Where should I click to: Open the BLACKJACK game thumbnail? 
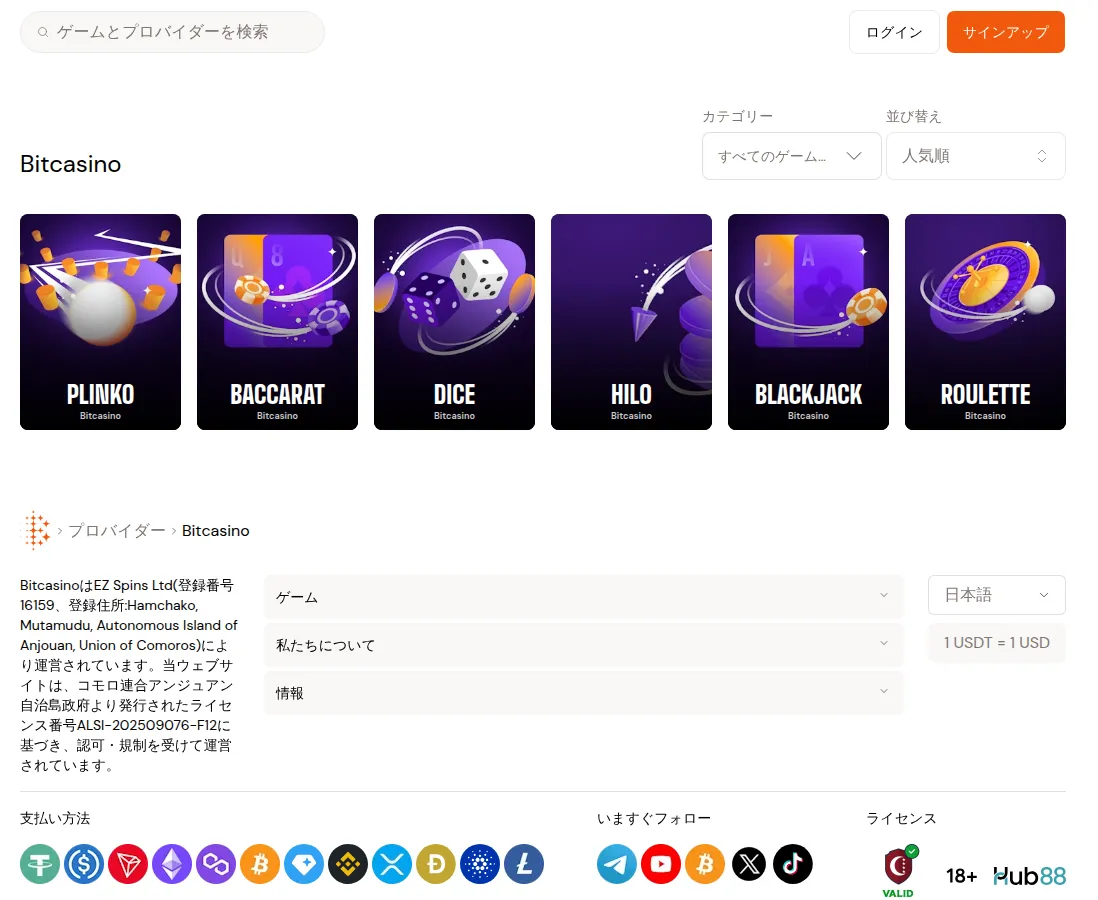[808, 322]
